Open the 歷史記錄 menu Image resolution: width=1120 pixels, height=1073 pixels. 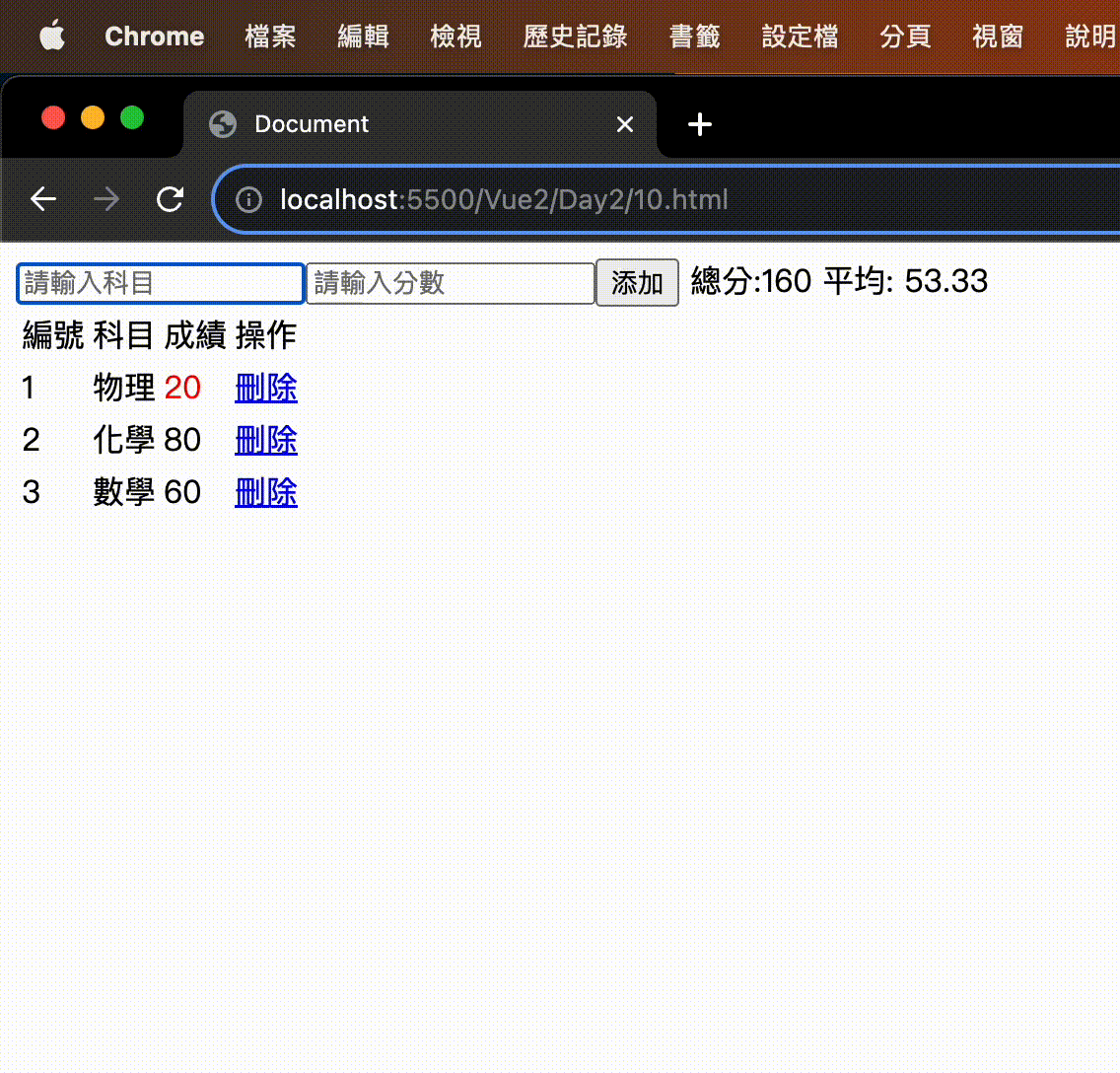tap(576, 36)
